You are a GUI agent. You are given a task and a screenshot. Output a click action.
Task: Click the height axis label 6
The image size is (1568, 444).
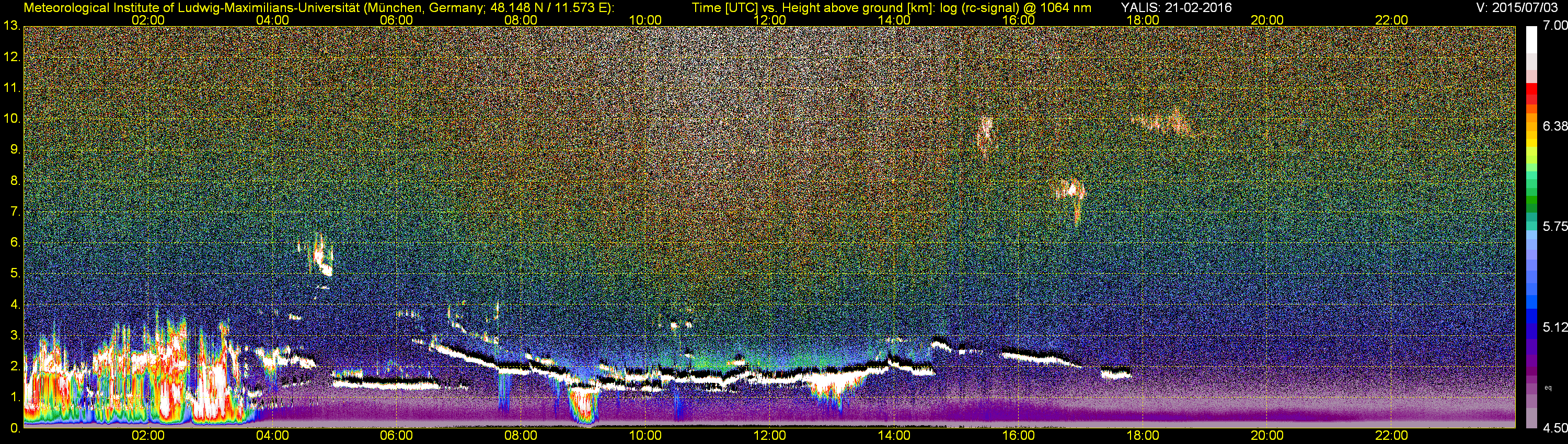point(15,242)
